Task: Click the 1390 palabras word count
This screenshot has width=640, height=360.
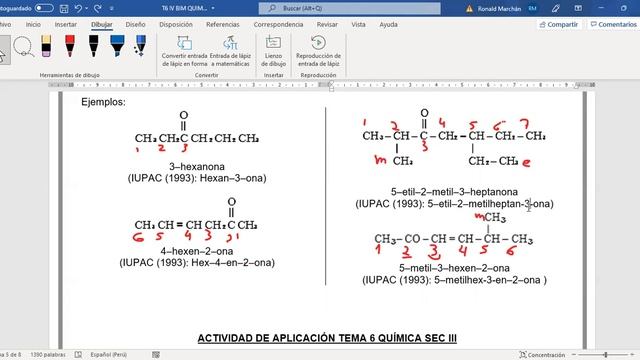Action: pos(48,355)
